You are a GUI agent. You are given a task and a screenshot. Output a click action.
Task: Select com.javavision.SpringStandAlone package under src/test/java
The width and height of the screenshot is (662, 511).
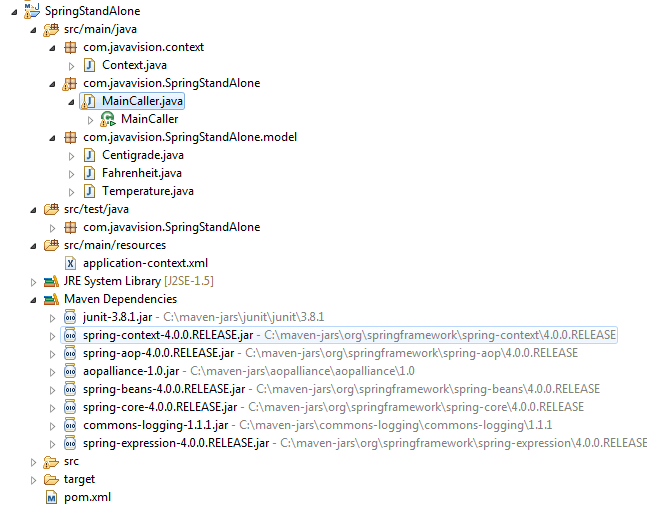click(x=171, y=227)
